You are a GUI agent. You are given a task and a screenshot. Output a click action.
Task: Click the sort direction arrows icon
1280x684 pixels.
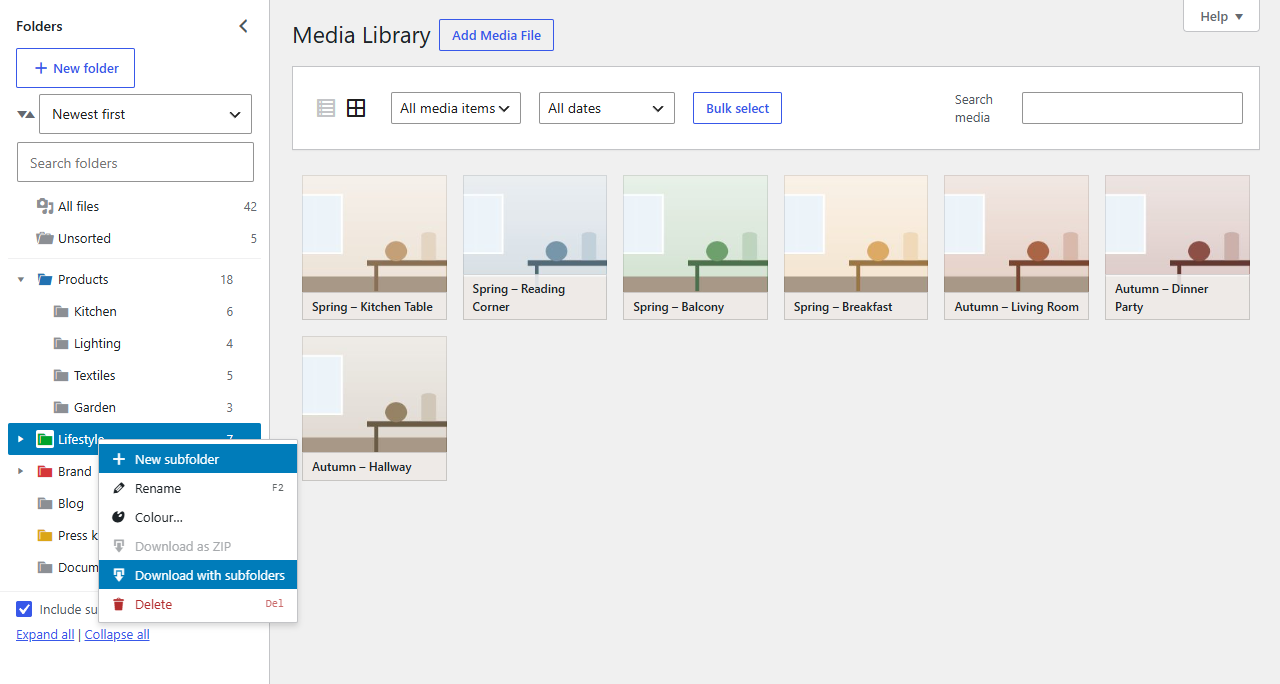(x=26, y=114)
